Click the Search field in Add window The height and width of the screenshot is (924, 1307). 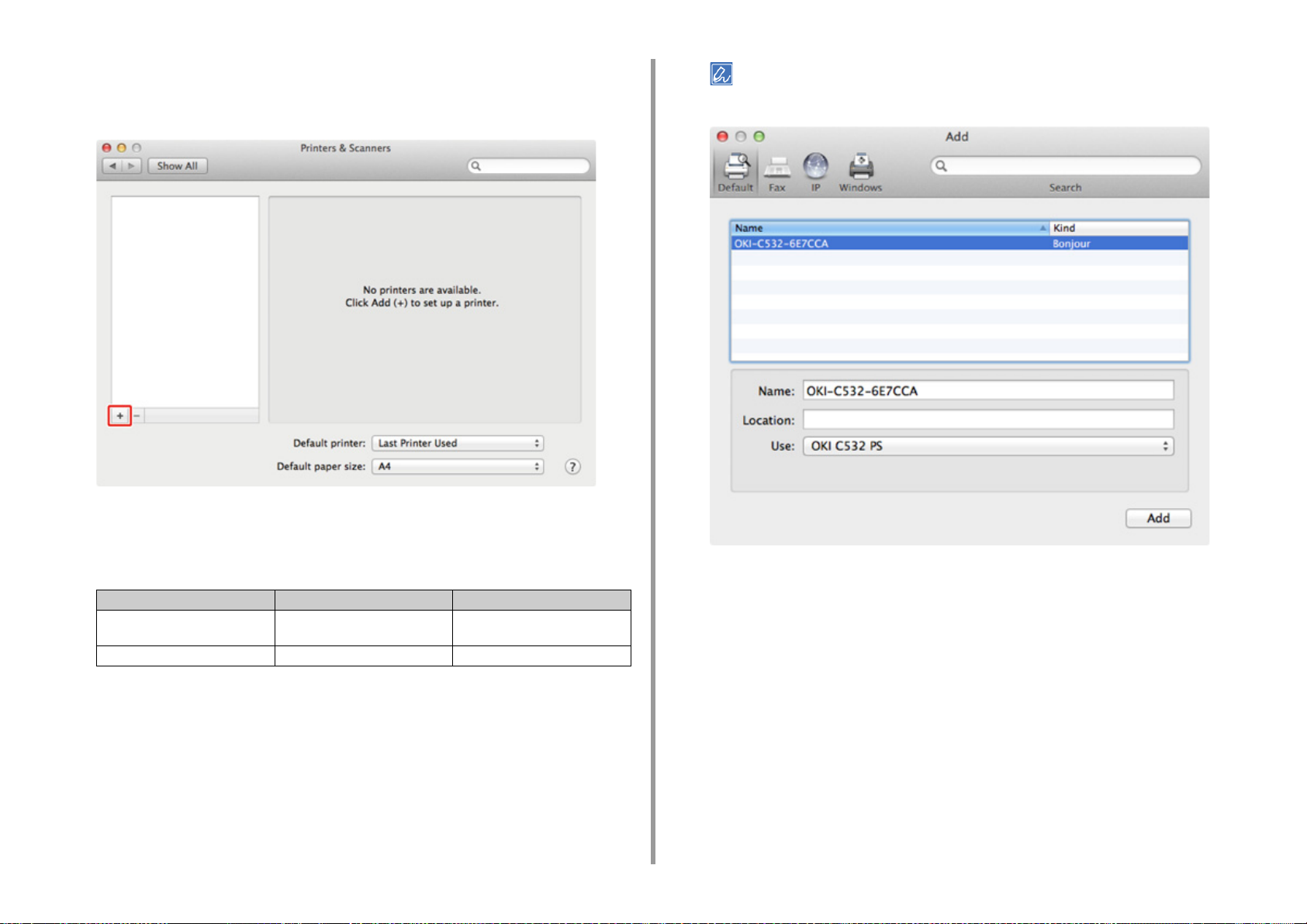tap(1065, 165)
